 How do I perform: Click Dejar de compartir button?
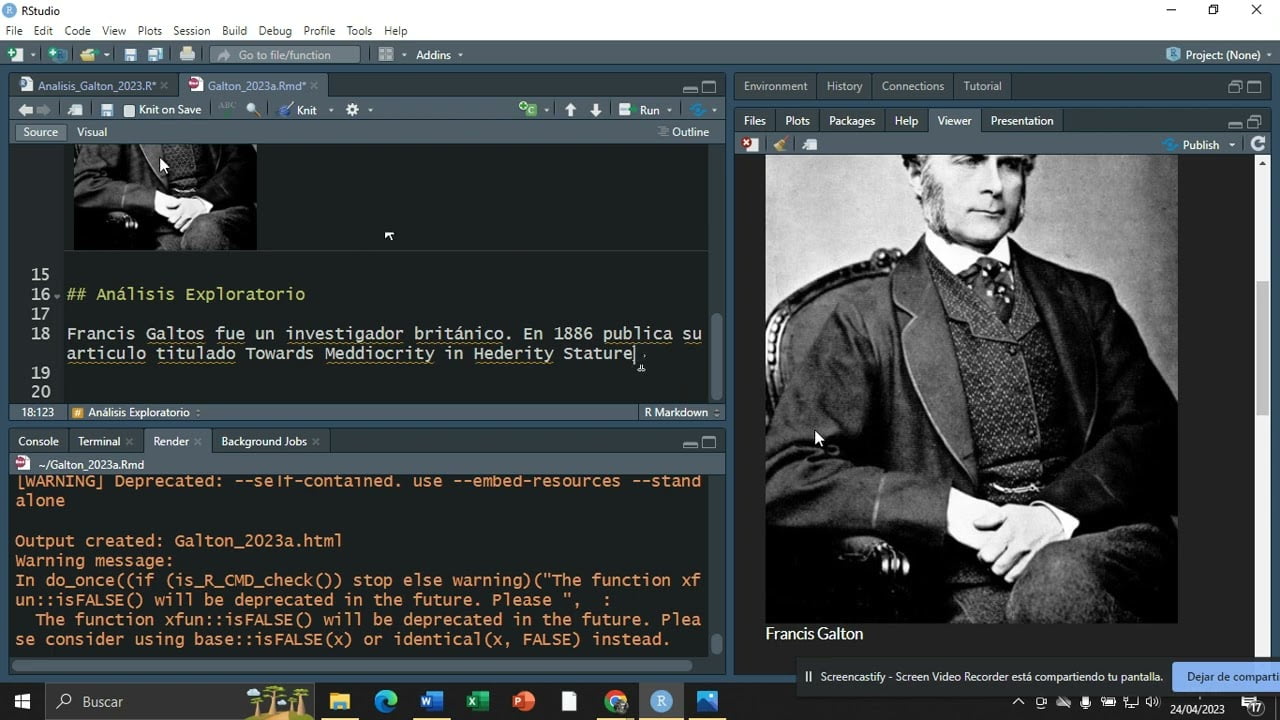(1226, 677)
